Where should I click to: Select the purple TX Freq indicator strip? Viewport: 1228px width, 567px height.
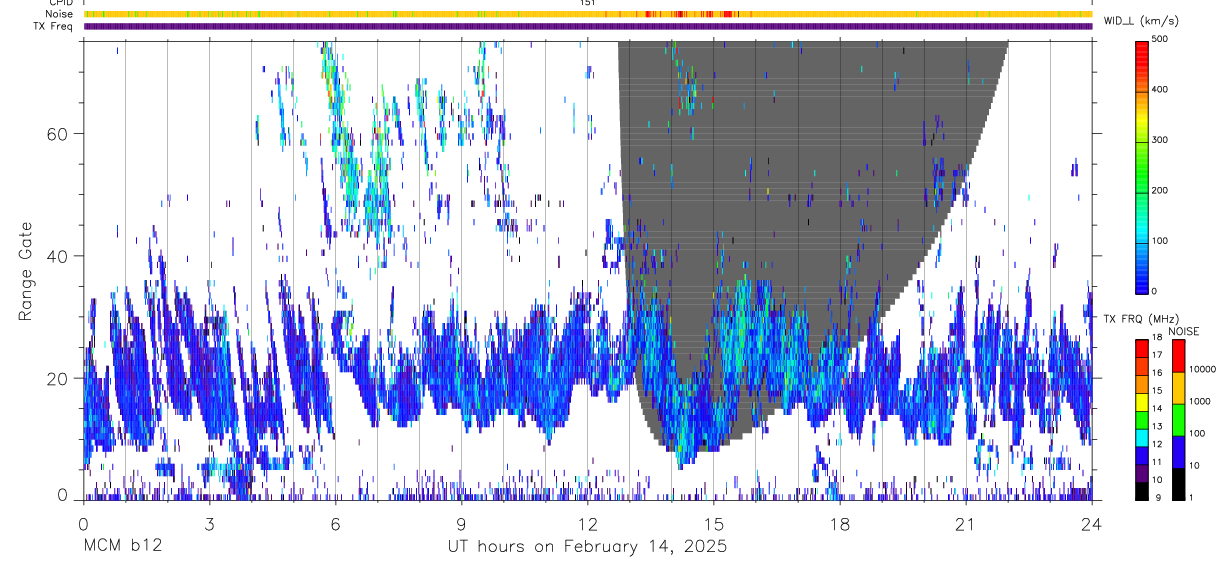(588, 26)
